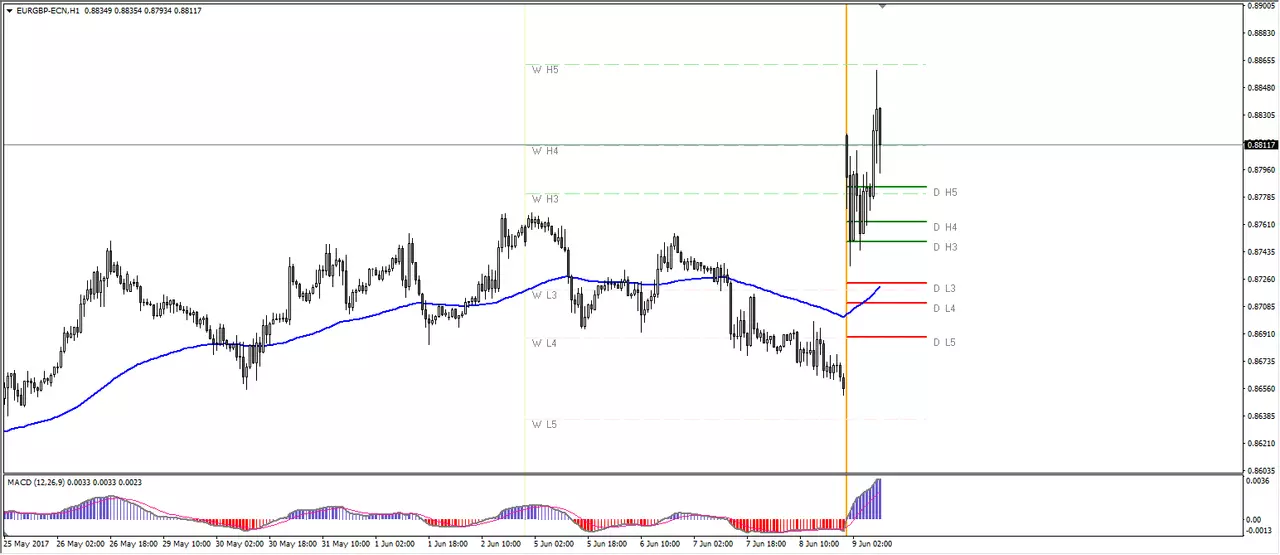Viewport: 1280px width, 555px height.
Task: Select the W L4 pivot label
Action: click(544, 343)
